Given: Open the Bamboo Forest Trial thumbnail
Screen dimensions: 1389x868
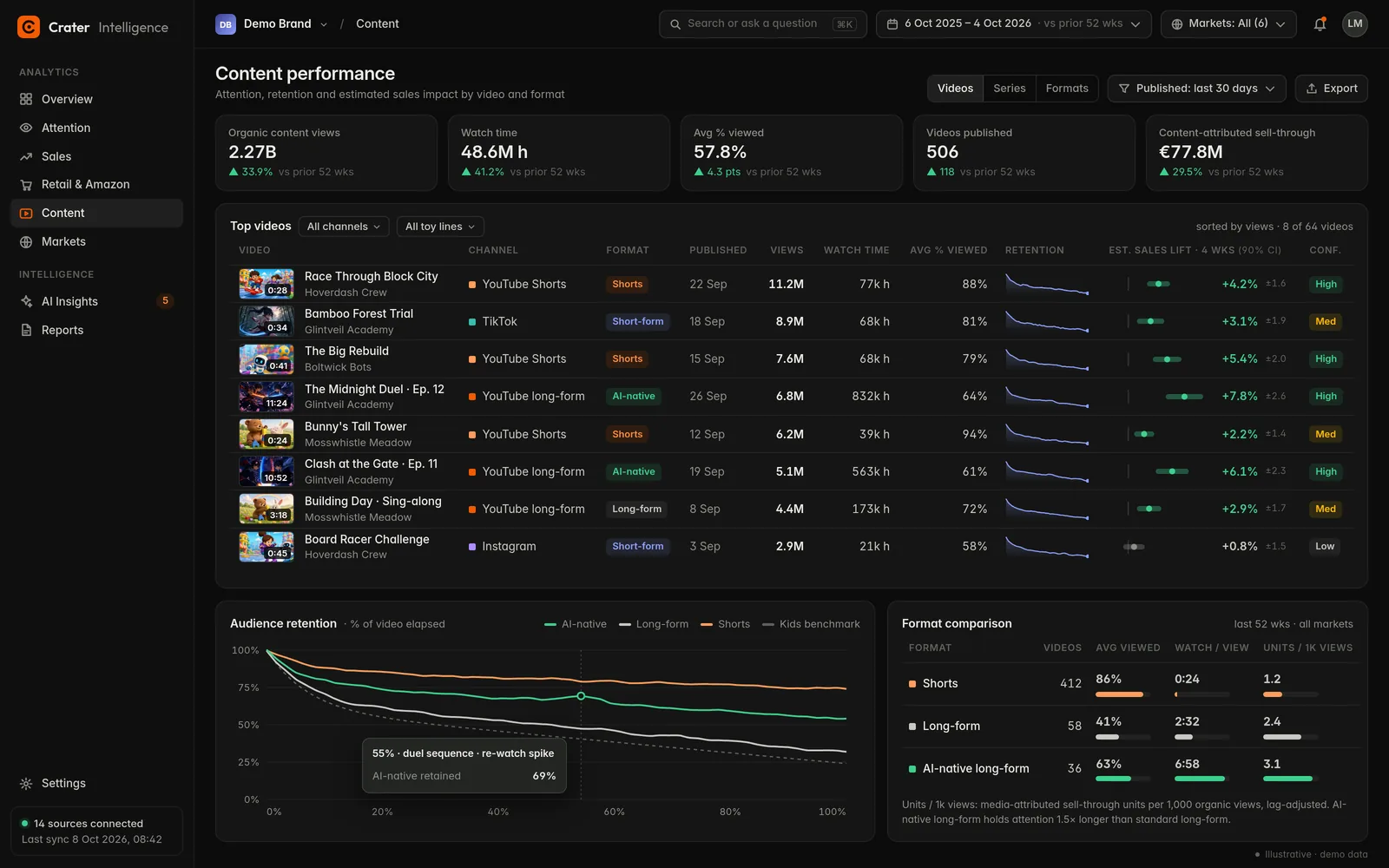Looking at the screenshot, I should [x=267, y=321].
